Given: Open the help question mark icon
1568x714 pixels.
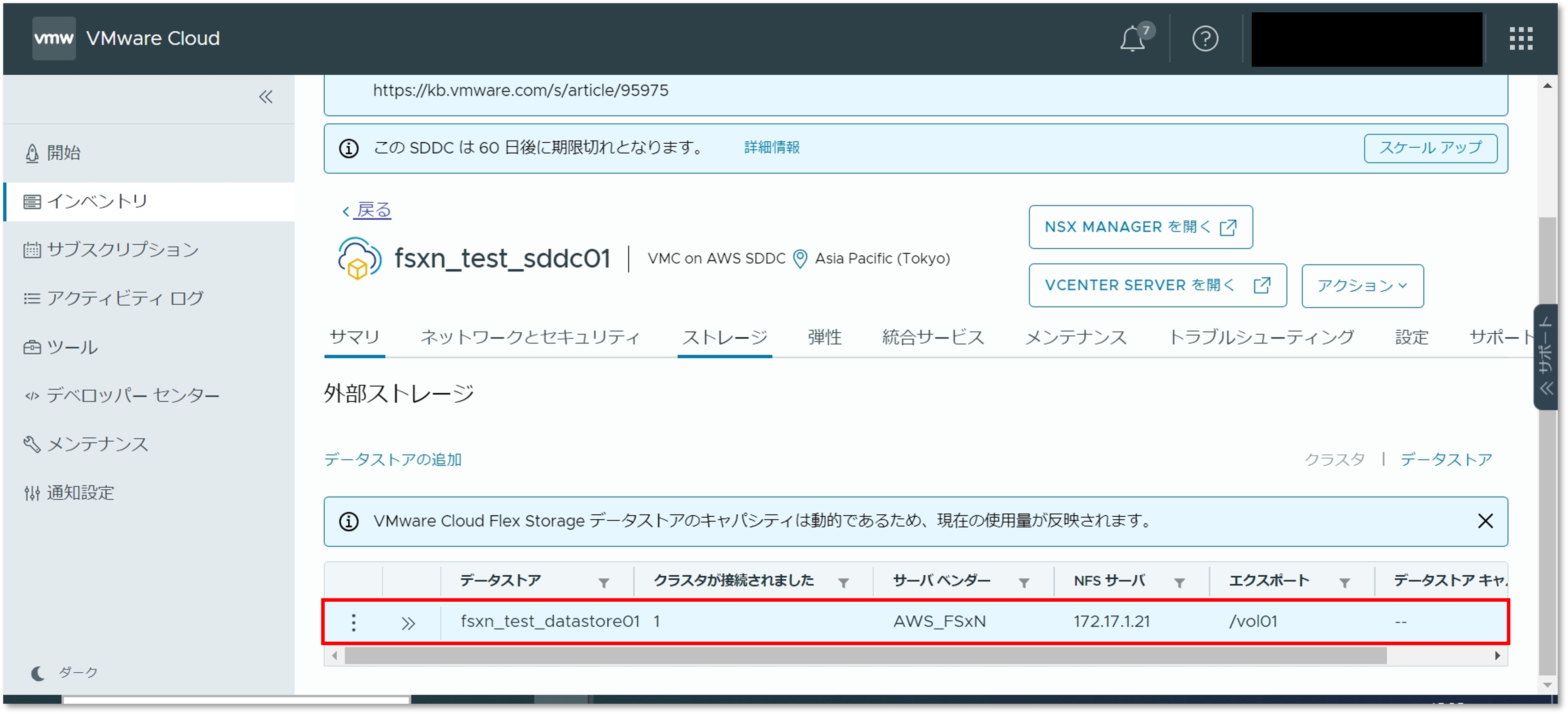Looking at the screenshot, I should click(1205, 39).
